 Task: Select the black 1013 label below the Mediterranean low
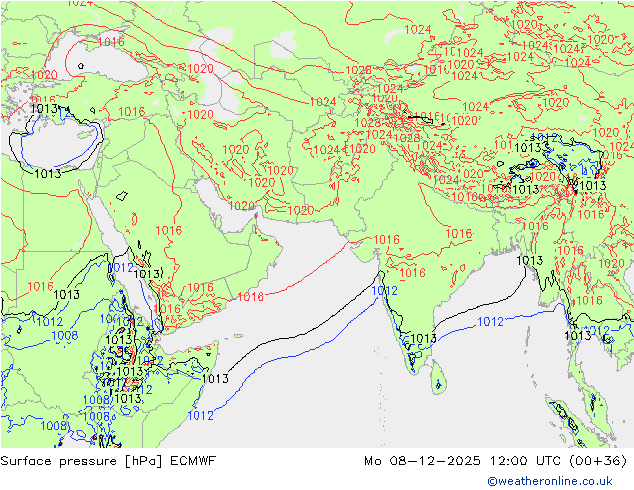(x=48, y=174)
